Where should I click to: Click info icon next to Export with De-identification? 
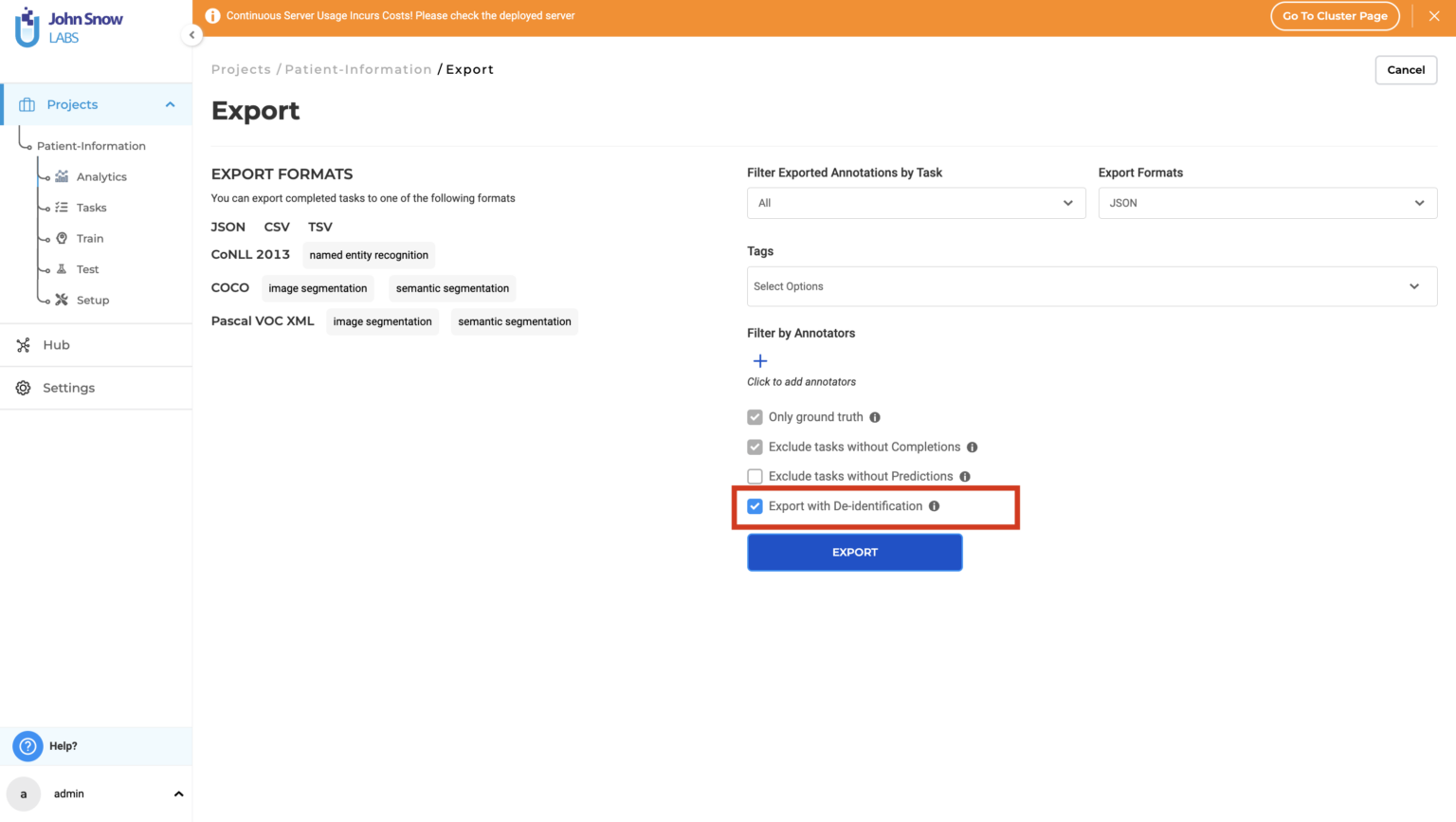pyautogui.click(x=934, y=506)
